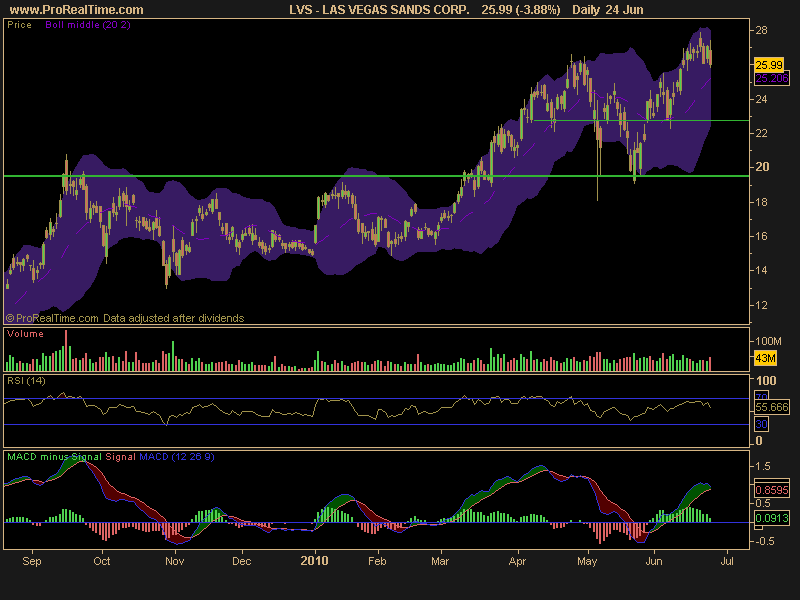
Task: Select the LVS - LAS VEGAS SANDS CORP. title
Action: 379,10
